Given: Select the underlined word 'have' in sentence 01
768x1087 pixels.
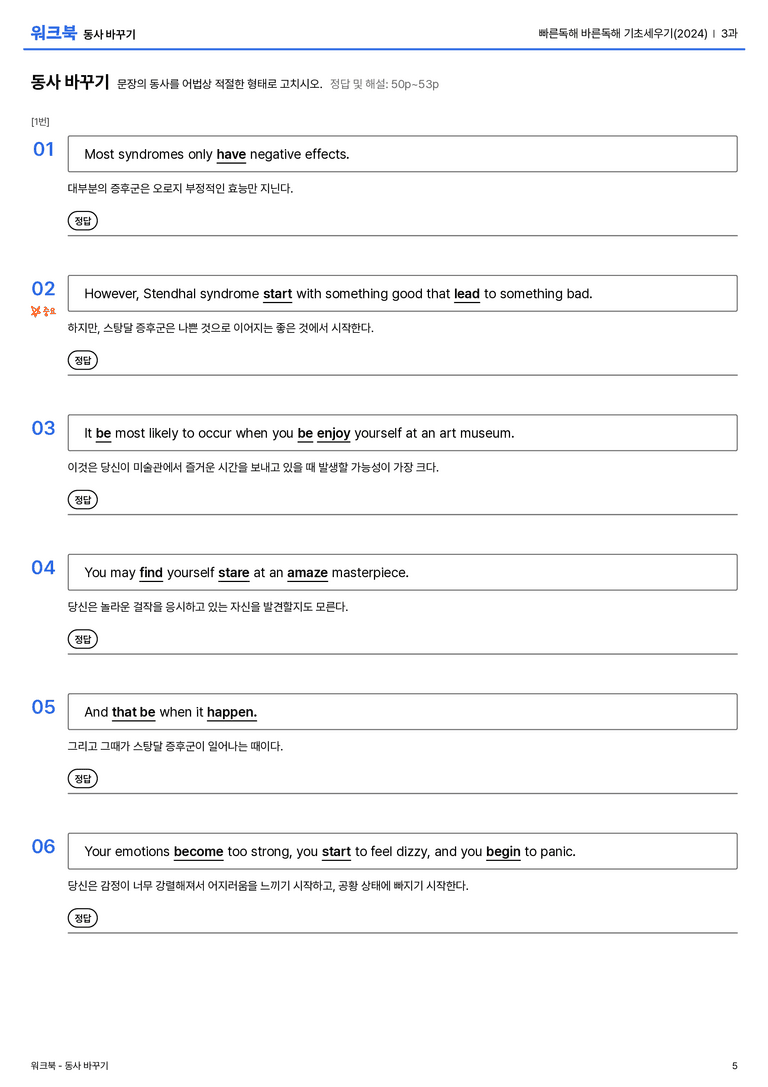Looking at the screenshot, I should tap(231, 155).
